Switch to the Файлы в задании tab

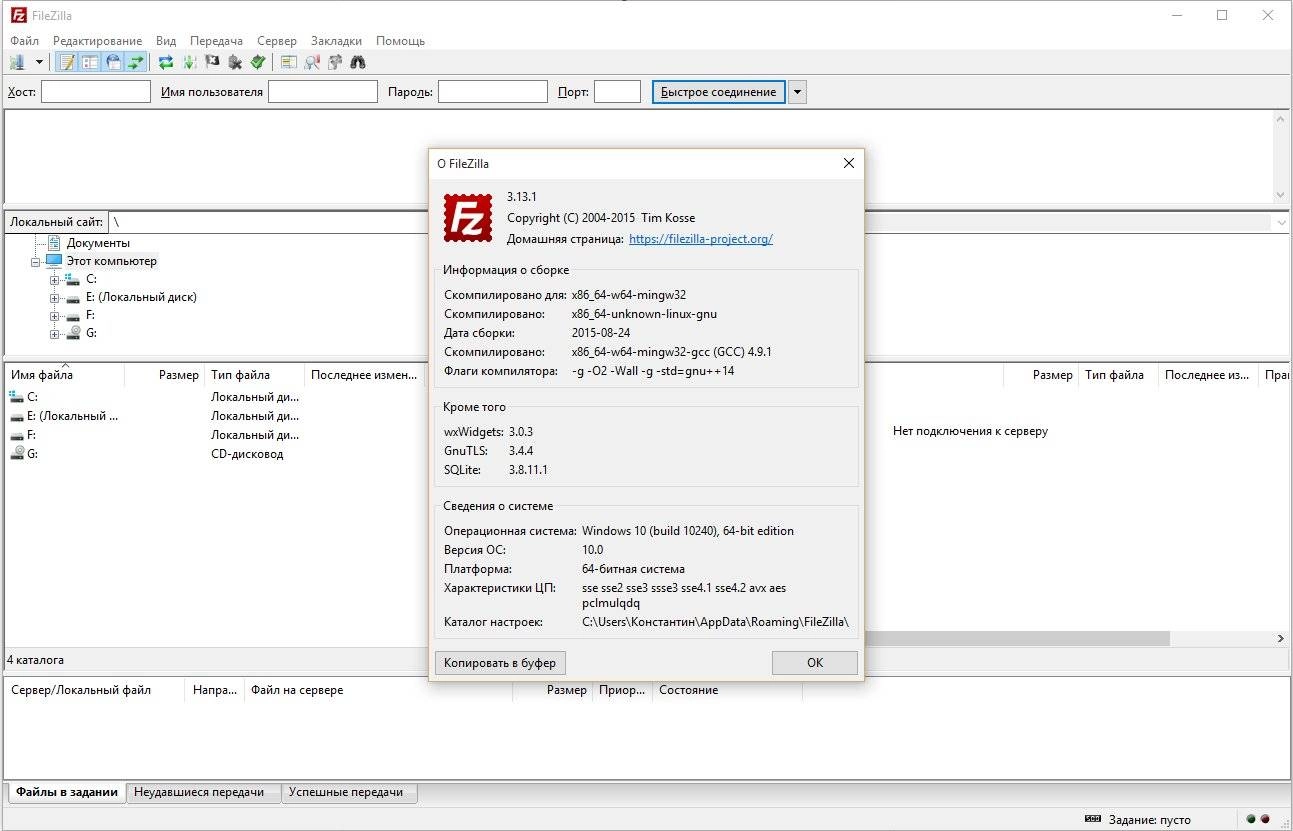click(x=67, y=792)
